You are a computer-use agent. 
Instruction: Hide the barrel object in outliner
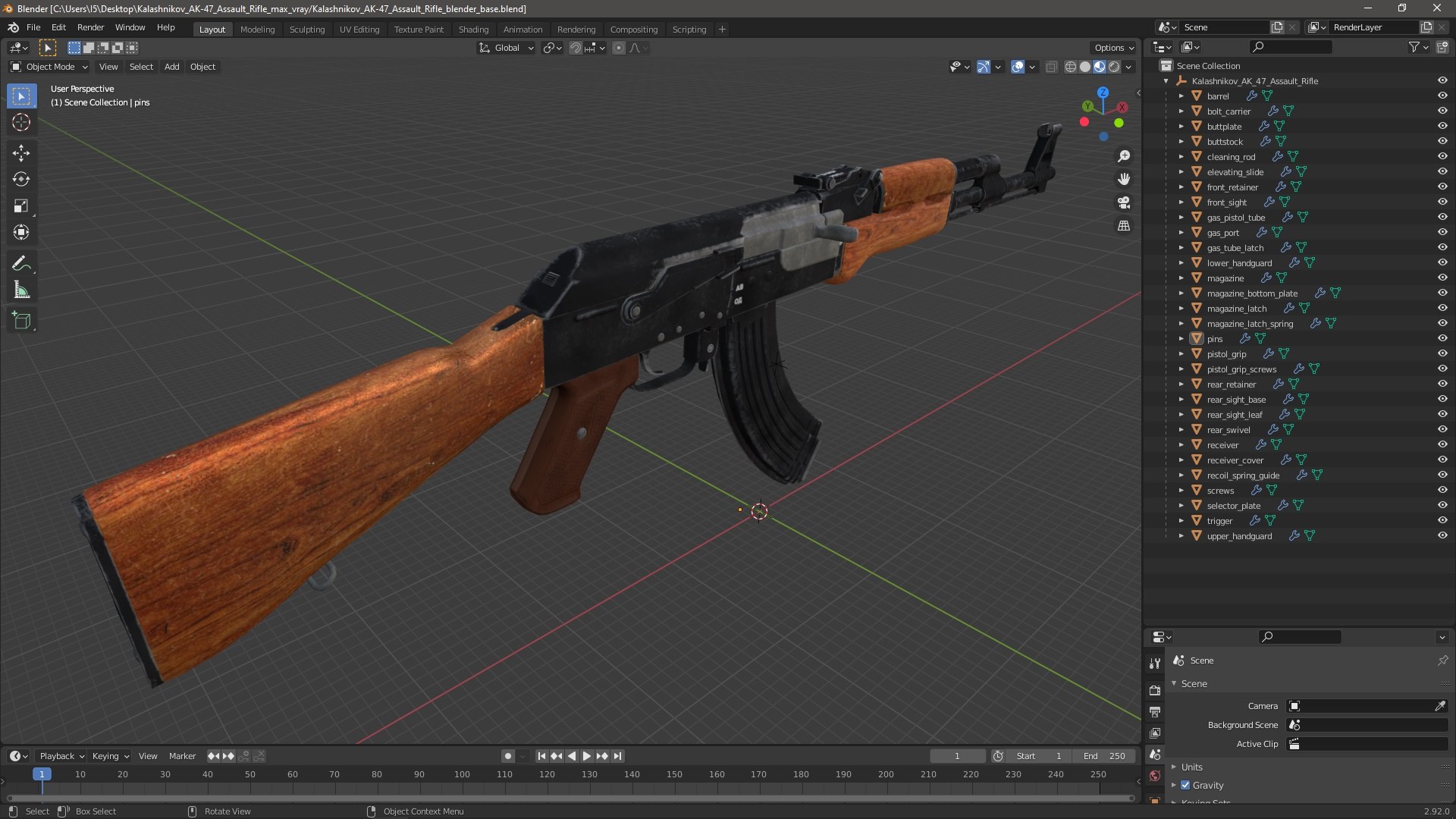point(1442,96)
